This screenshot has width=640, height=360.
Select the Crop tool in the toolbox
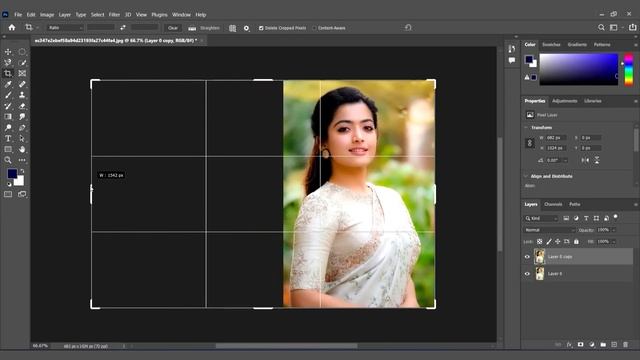[8, 73]
